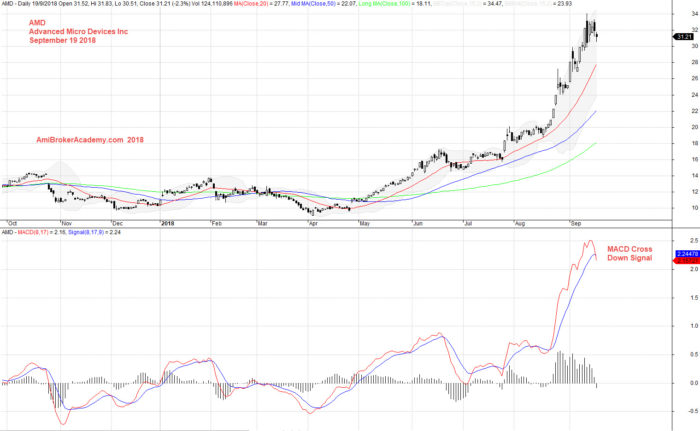Click the 16 price axis label
The height and width of the screenshot is (431, 700).
(695, 159)
